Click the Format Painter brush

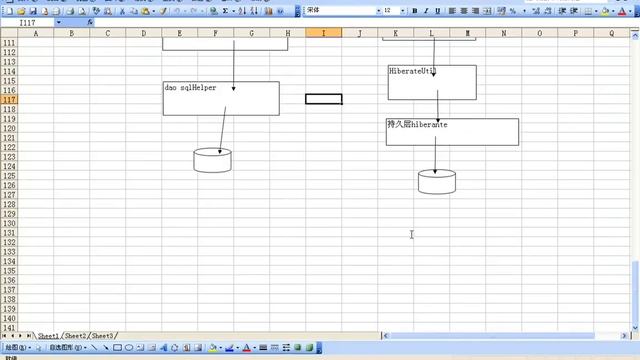163,11
